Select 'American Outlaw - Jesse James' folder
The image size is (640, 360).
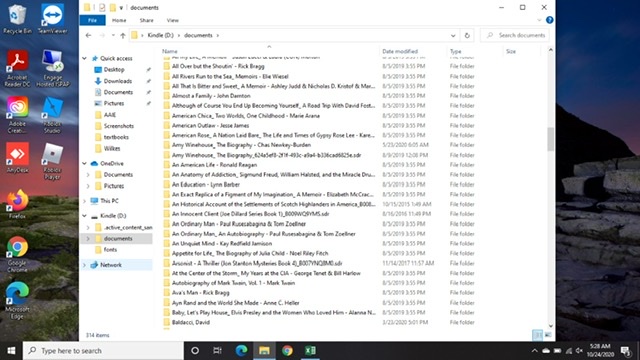210,125
